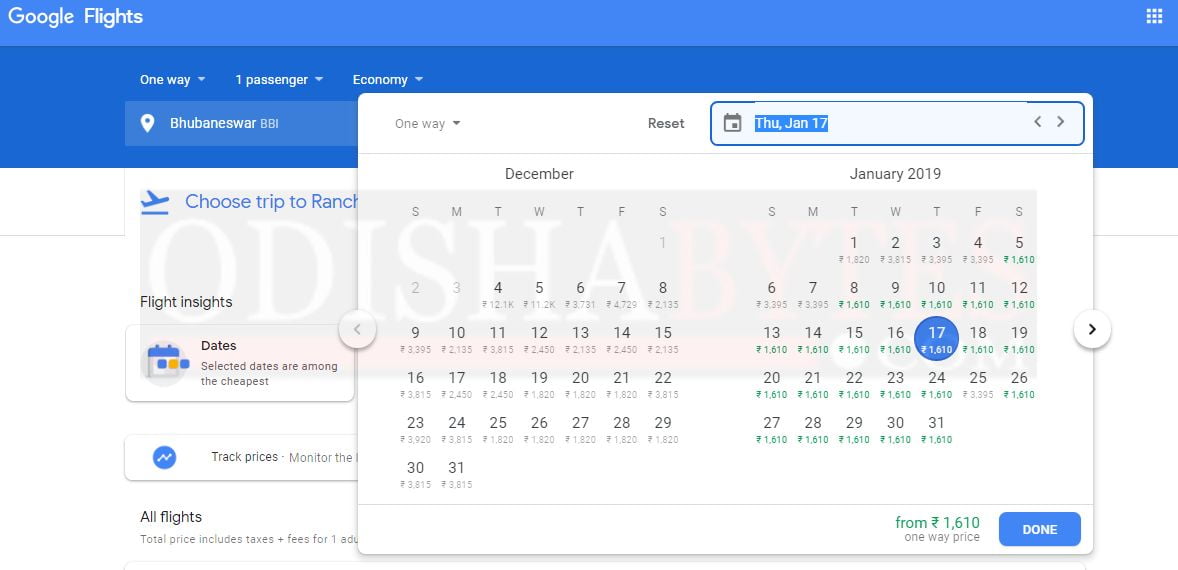This screenshot has width=1178, height=570.
Task: Click previous day arrow in date field
Action: [x=1037, y=122]
